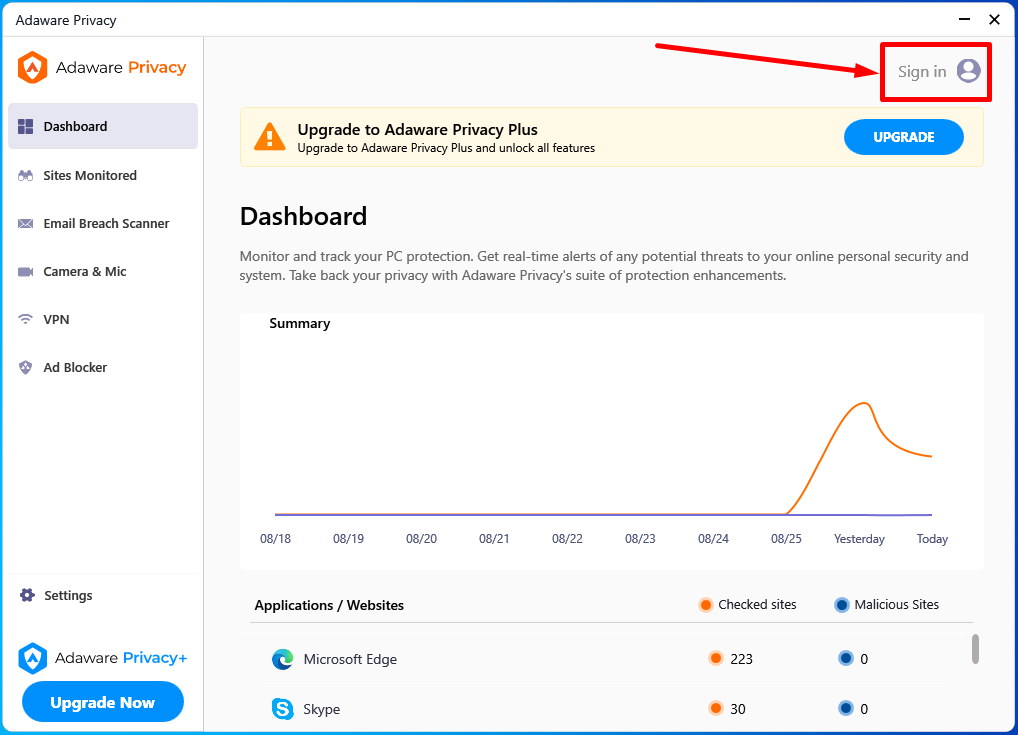This screenshot has width=1018, height=735.
Task: Click the Checked sites column label
Action: click(x=757, y=604)
